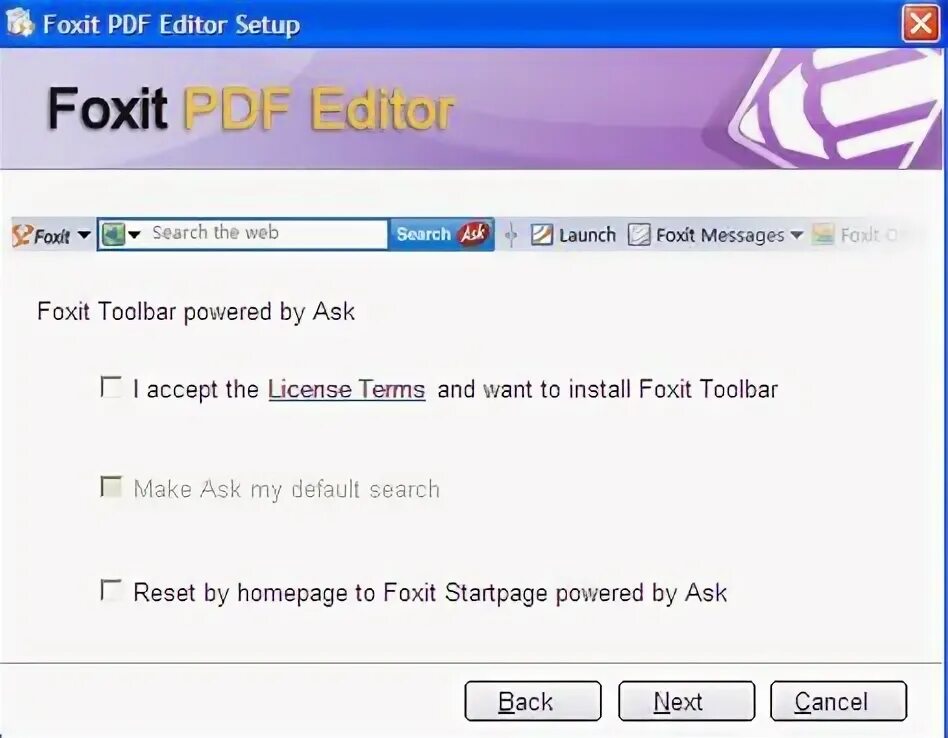
Task: Cancel the Foxit PDF Editor setup
Action: [839, 701]
